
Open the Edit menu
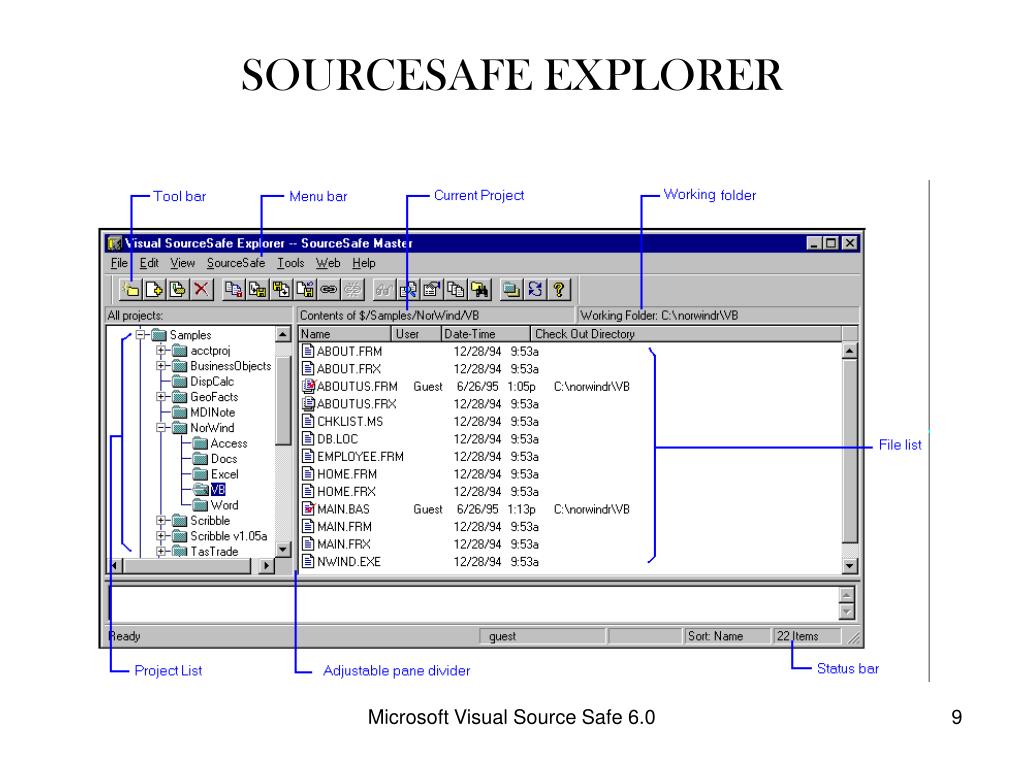pyautogui.click(x=149, y=263)
